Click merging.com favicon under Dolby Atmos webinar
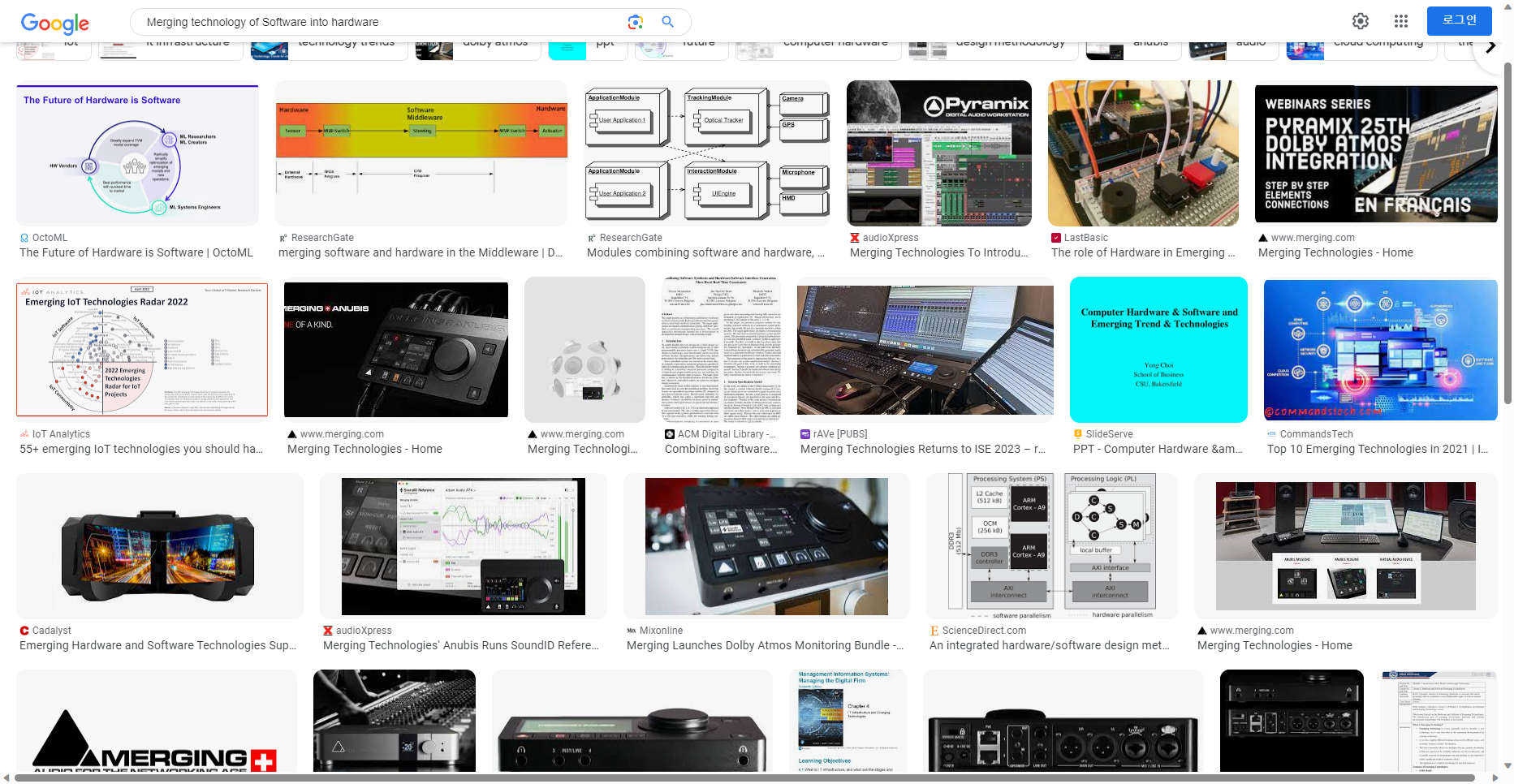The width and height of the screenshot is (1514, 784). click(1263, 238)
